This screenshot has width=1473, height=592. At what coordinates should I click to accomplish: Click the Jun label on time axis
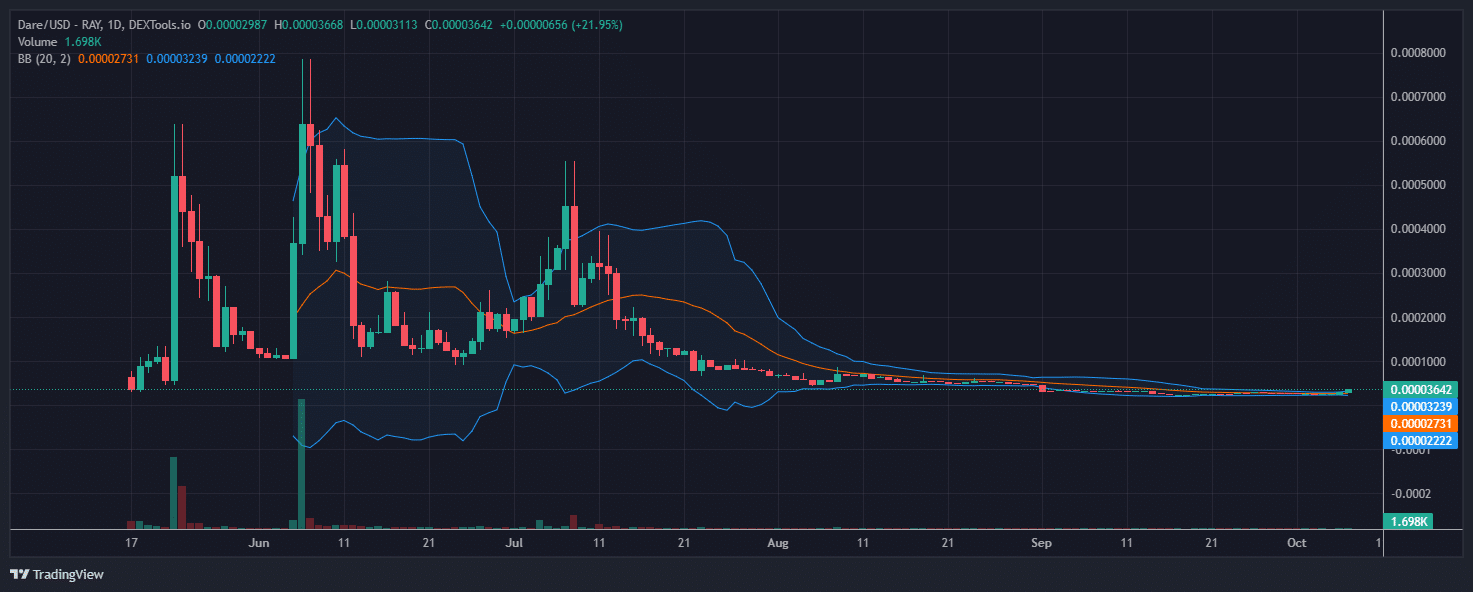[x=259, y=543]
